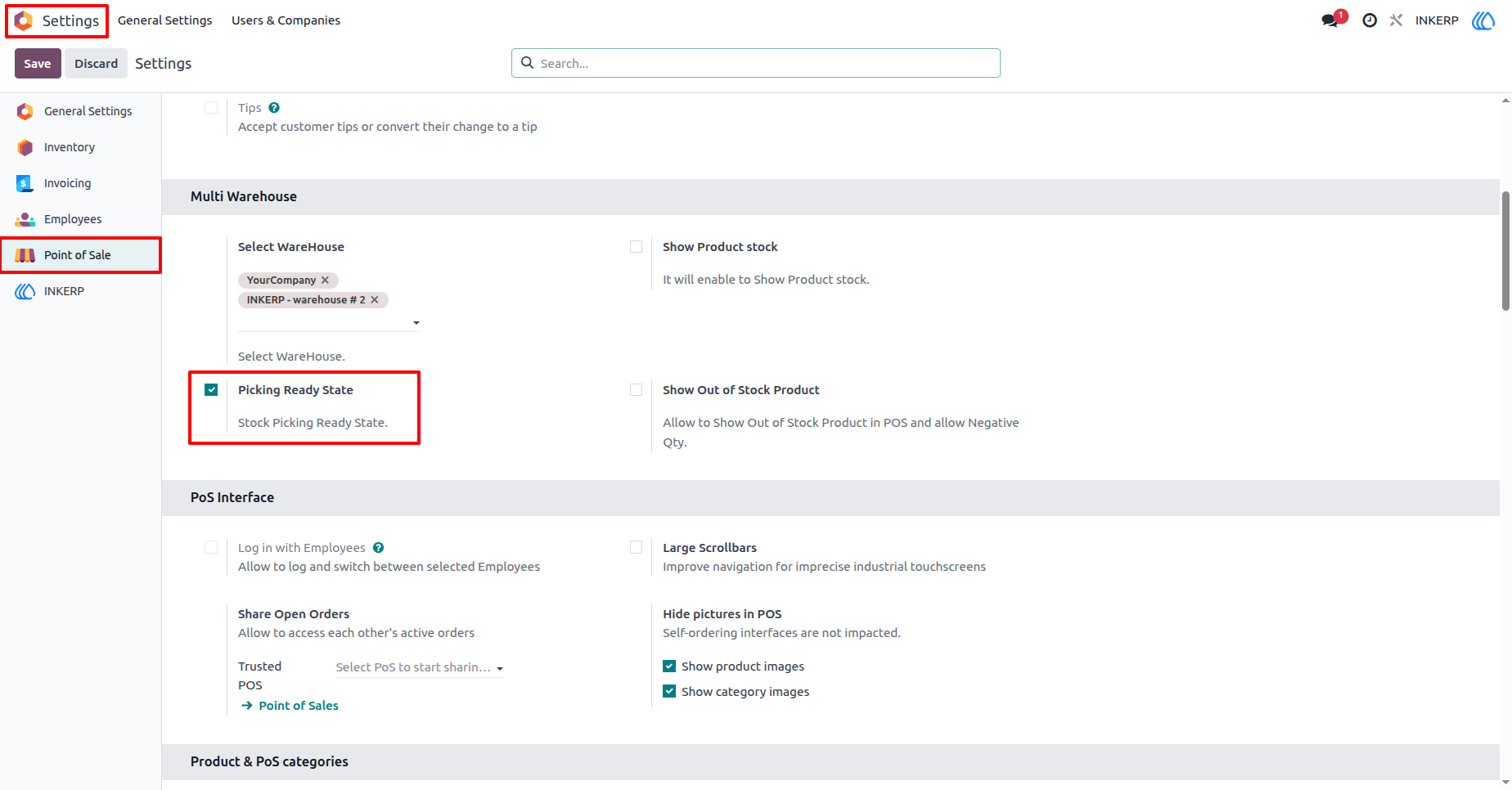Uncheck Show product images
This screenshot has width=1512, height=790.
tap(669, 667)
